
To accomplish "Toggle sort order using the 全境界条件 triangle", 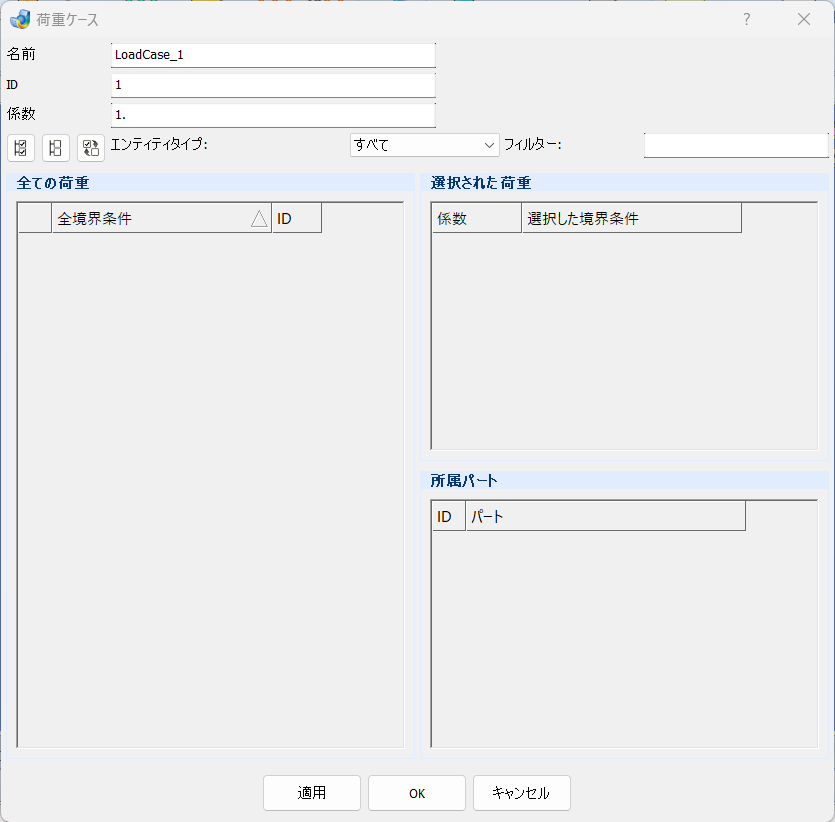I will point(259,218).
